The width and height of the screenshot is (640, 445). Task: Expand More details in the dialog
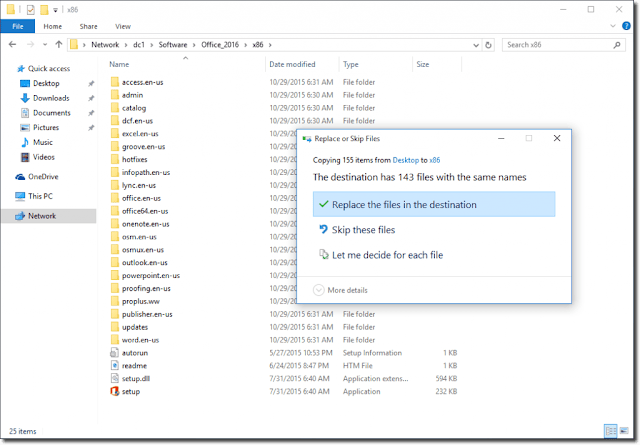[340, 290]
